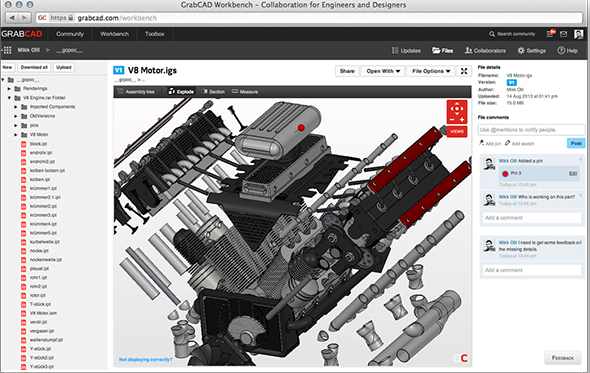Enter fullscreen with the expand icon
Image resolution: width=590 pixels, height=373 pixels.
[x=464, y=71]
